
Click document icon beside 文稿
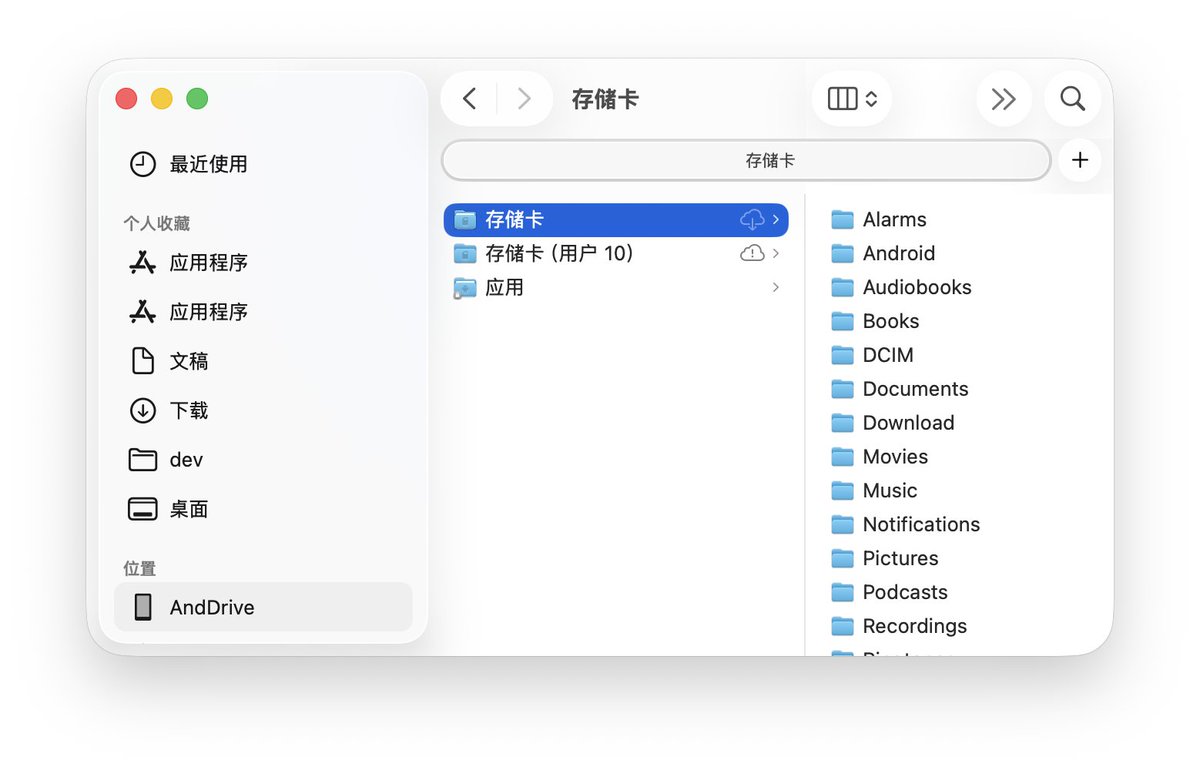click(143, 361)
